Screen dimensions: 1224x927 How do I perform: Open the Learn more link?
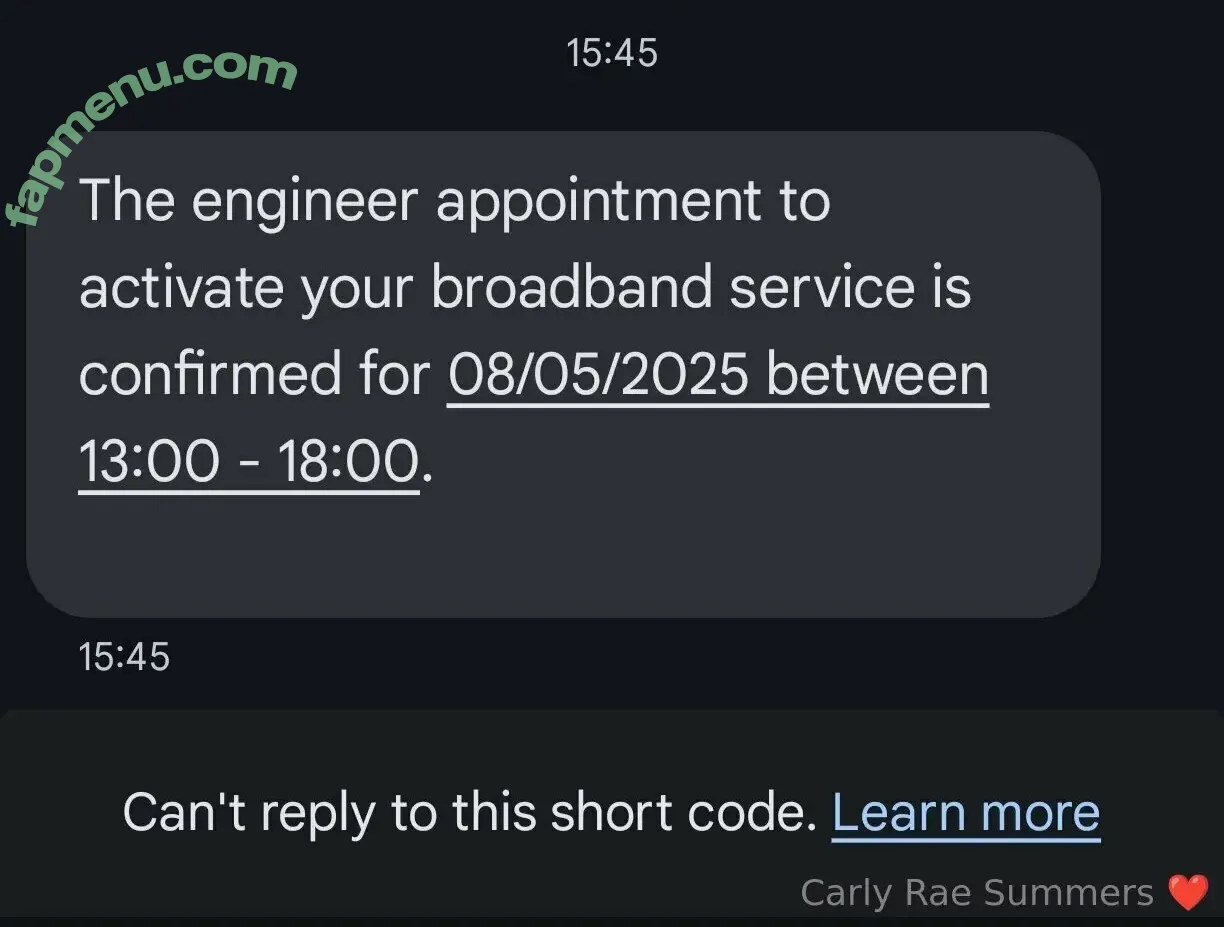tap(966, 813)
